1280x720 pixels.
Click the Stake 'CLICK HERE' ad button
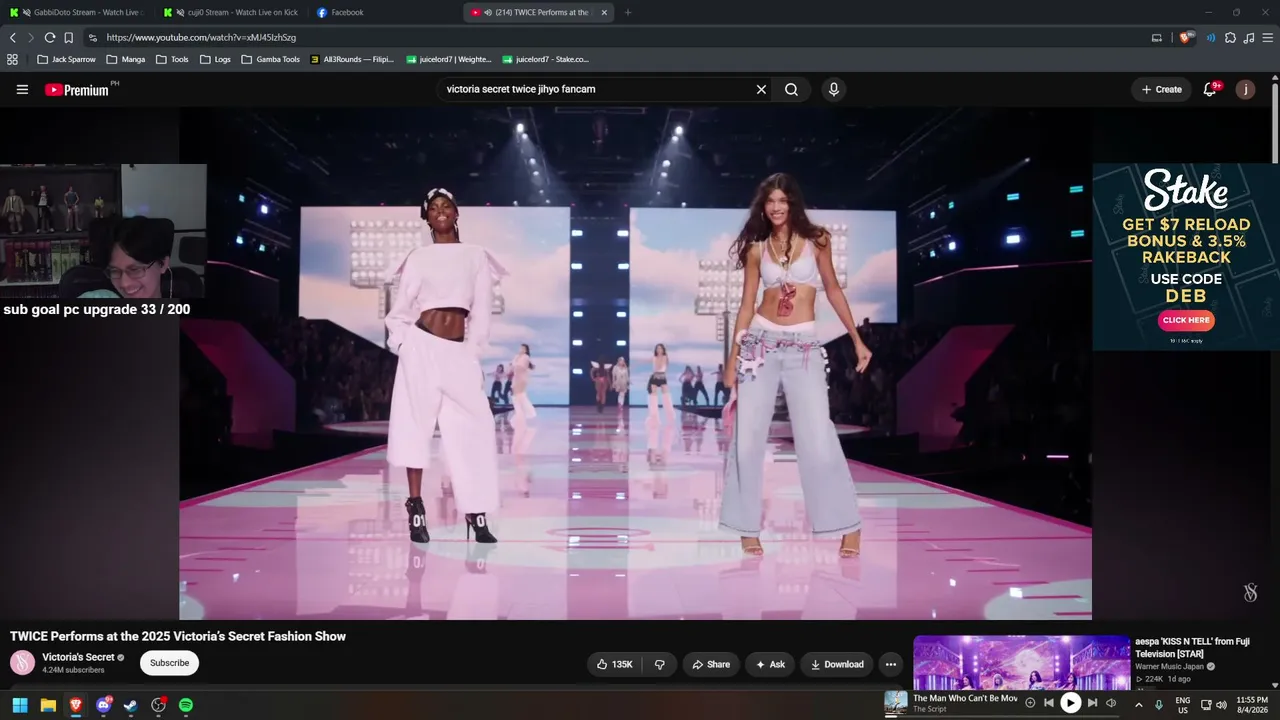1186,320
